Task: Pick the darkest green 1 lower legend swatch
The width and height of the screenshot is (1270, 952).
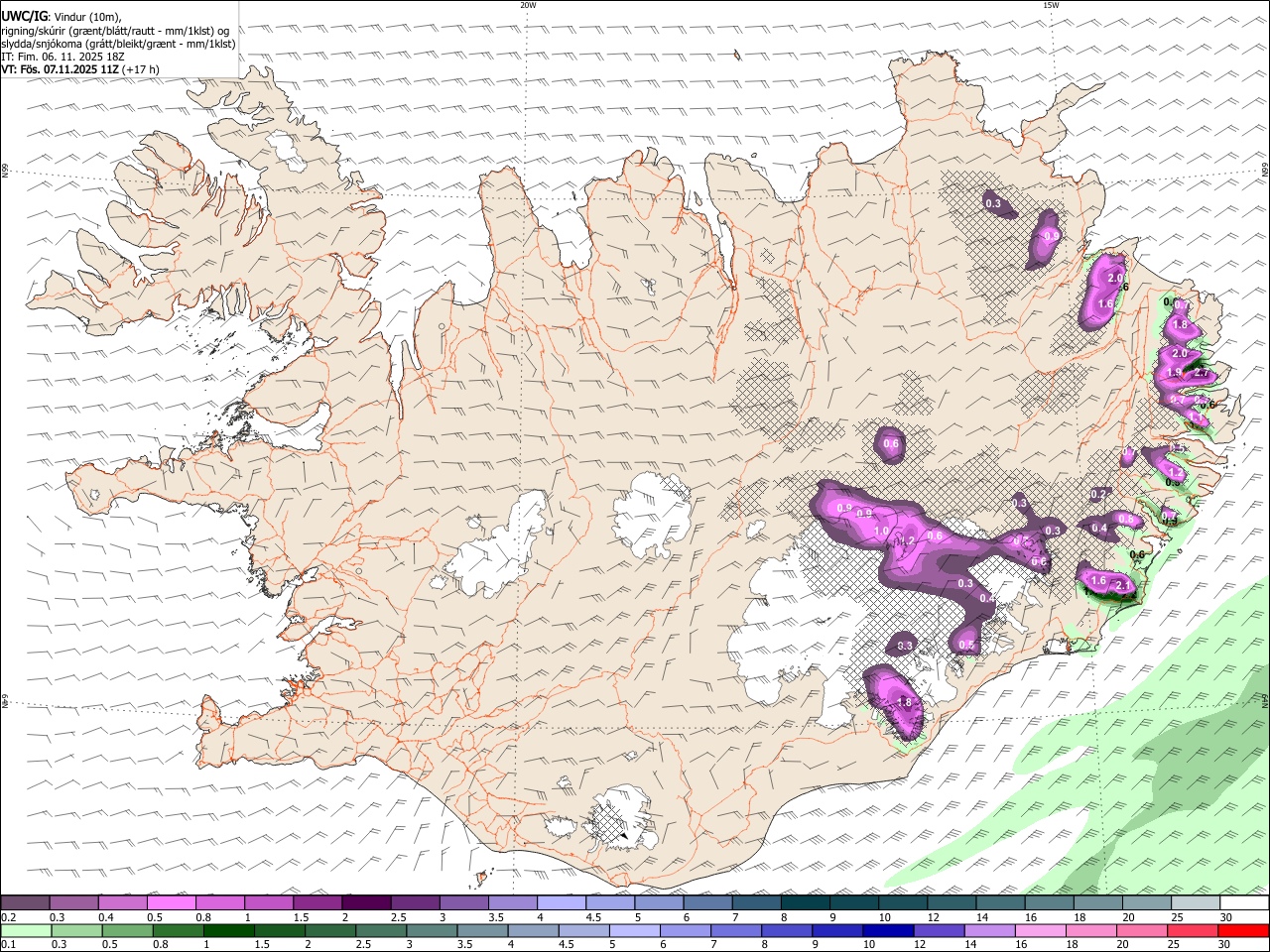Action: point(229,930)
